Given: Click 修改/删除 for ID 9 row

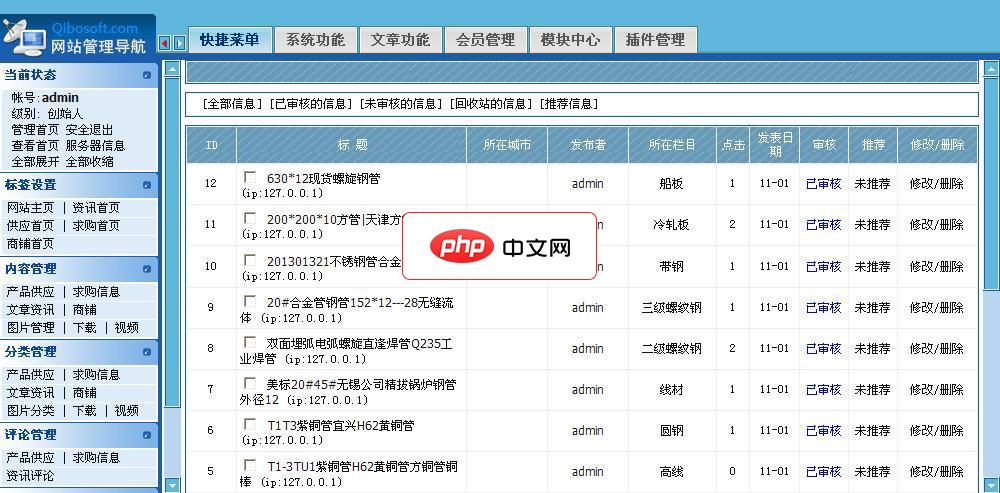Looking at the screenshot, I should click(936, 307).
